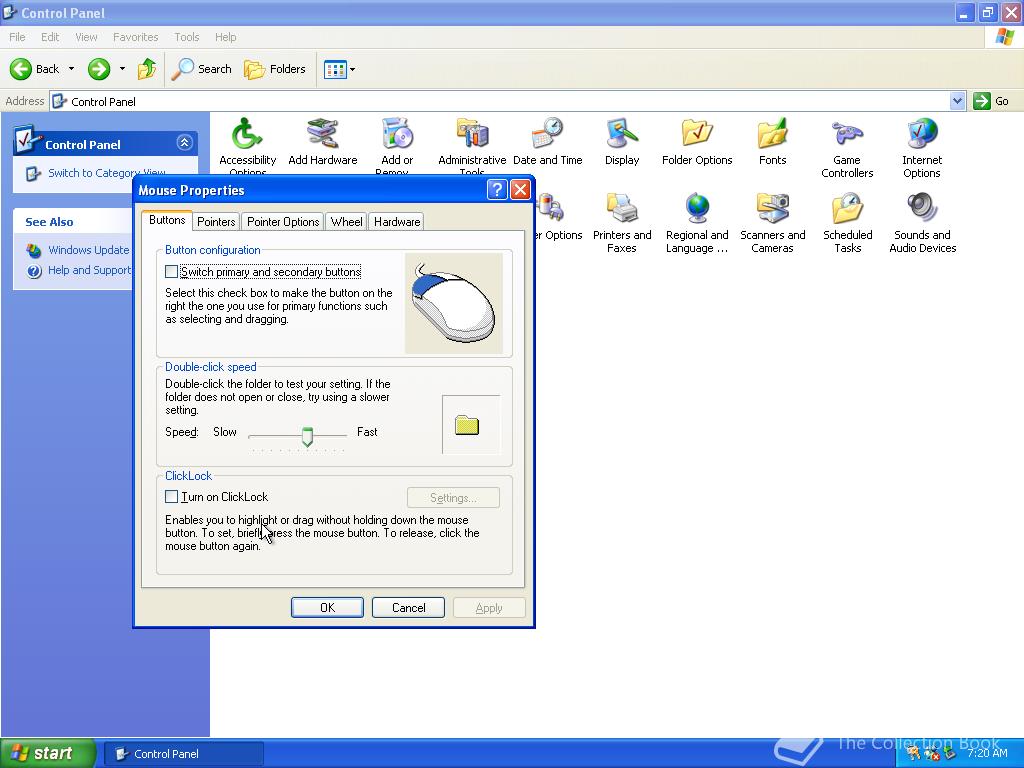
Task: Open the Scheduled Tasks icon
Action: pos(847,209)
